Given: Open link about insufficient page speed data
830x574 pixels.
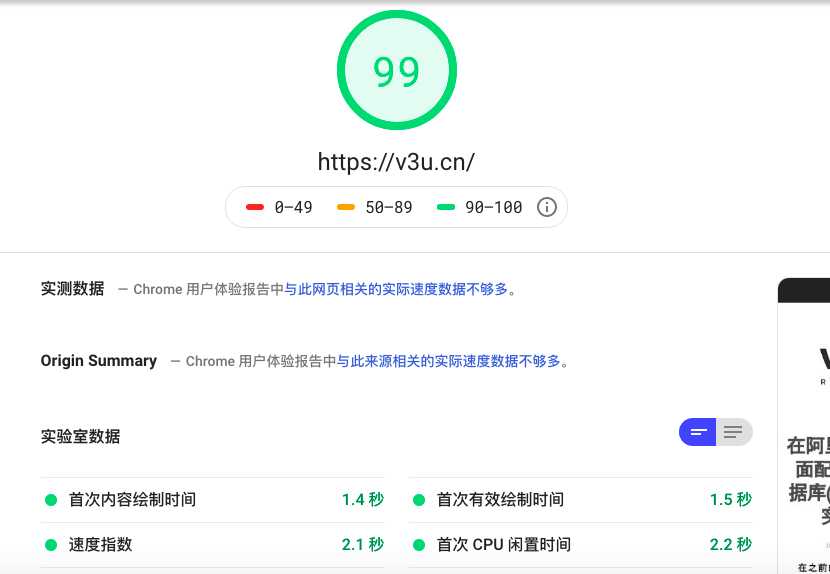Looking at the screenshot, I should tap(396, 289).
